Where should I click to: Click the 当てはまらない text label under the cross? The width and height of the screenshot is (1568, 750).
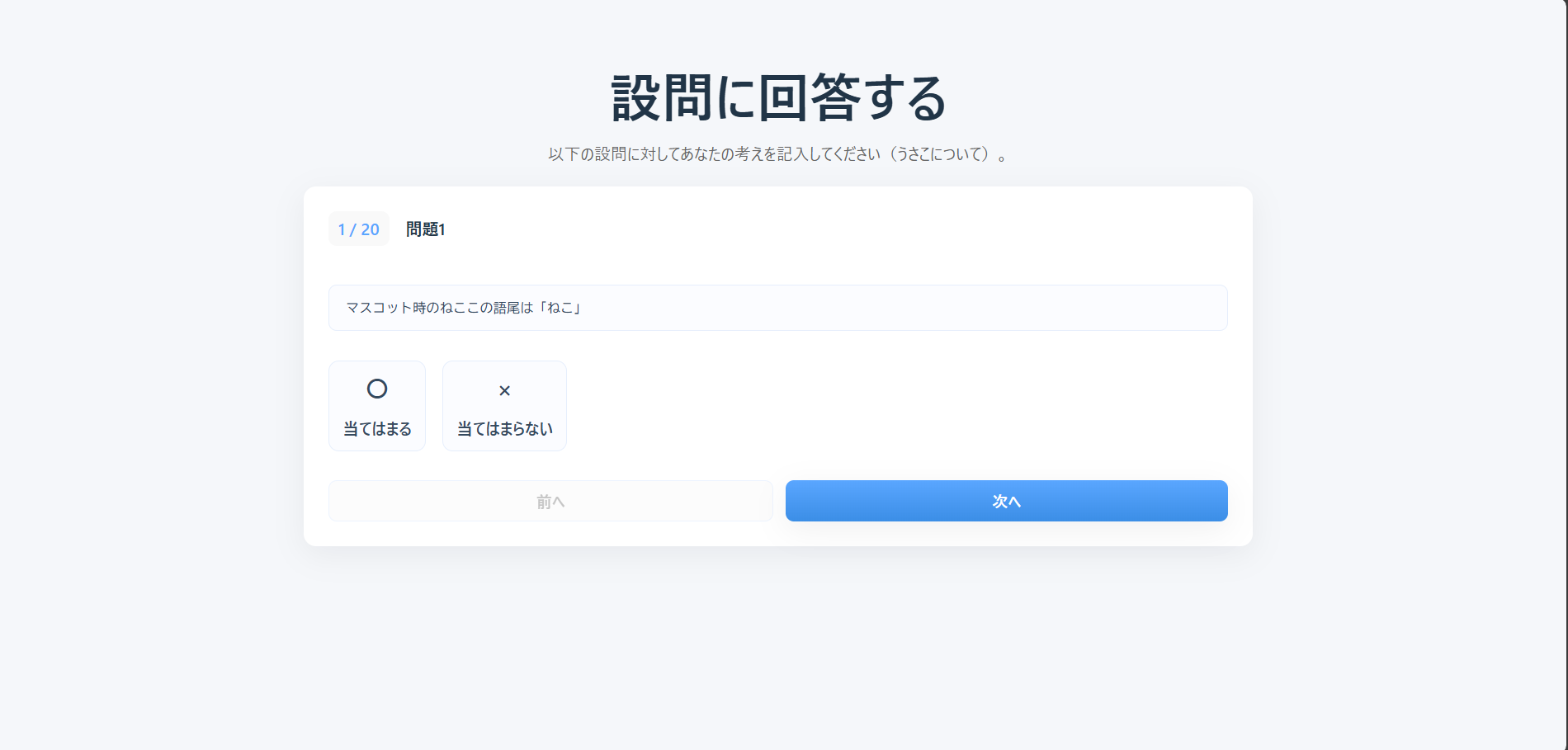504,429
